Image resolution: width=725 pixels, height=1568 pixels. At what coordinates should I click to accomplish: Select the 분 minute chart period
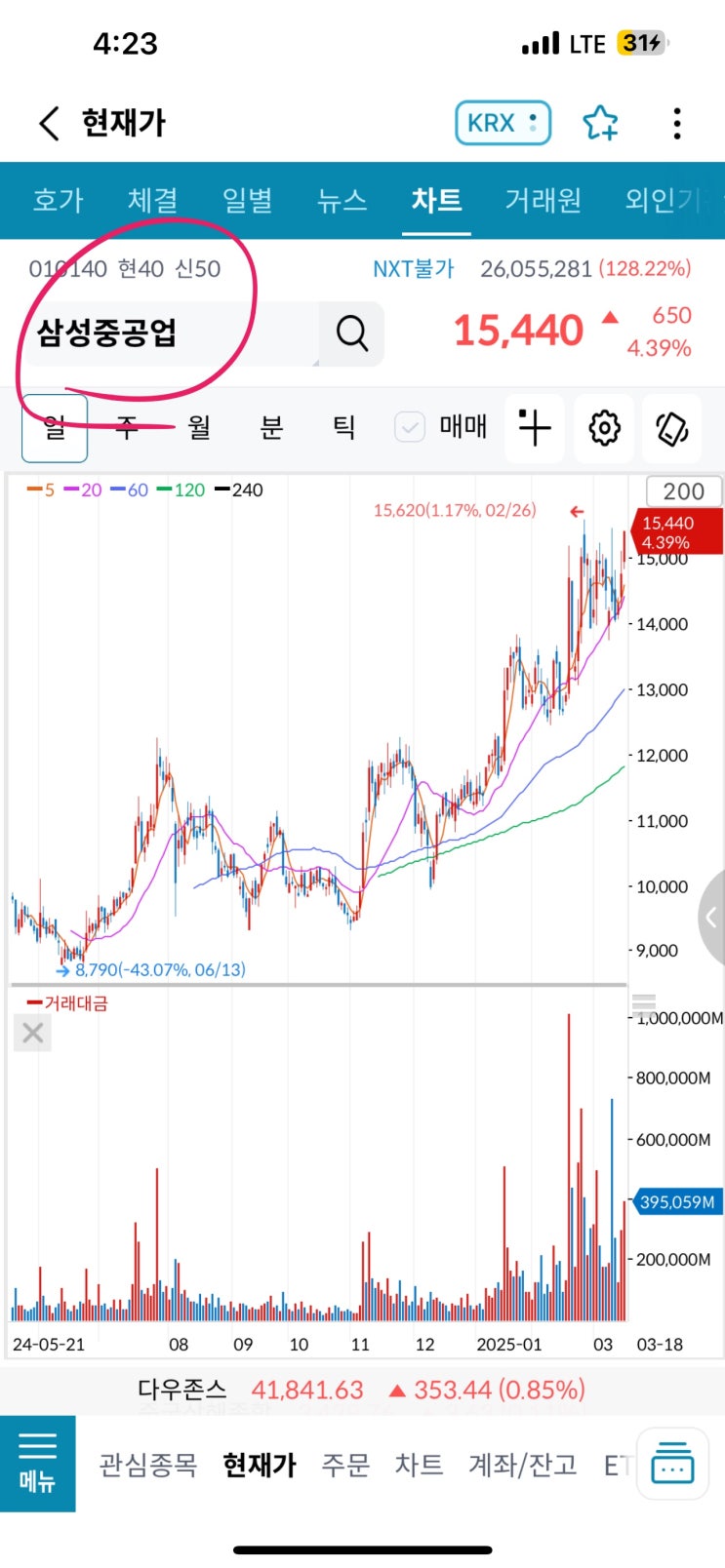[x=271, y=427]
